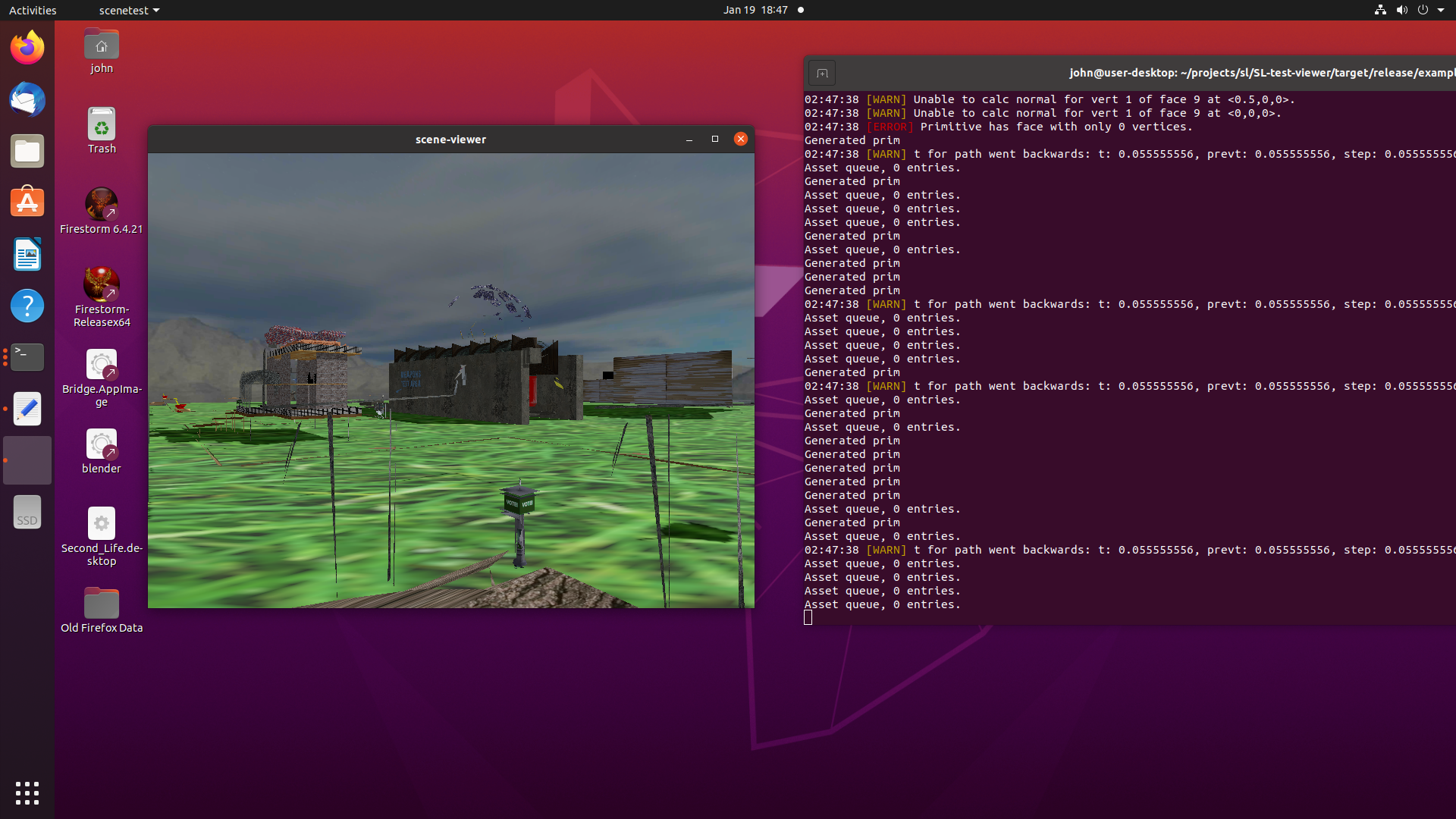Open Thunderbird mail from the dock
Image resolution: width=1456 pixels, height=819 pixels.
point(27,99)
